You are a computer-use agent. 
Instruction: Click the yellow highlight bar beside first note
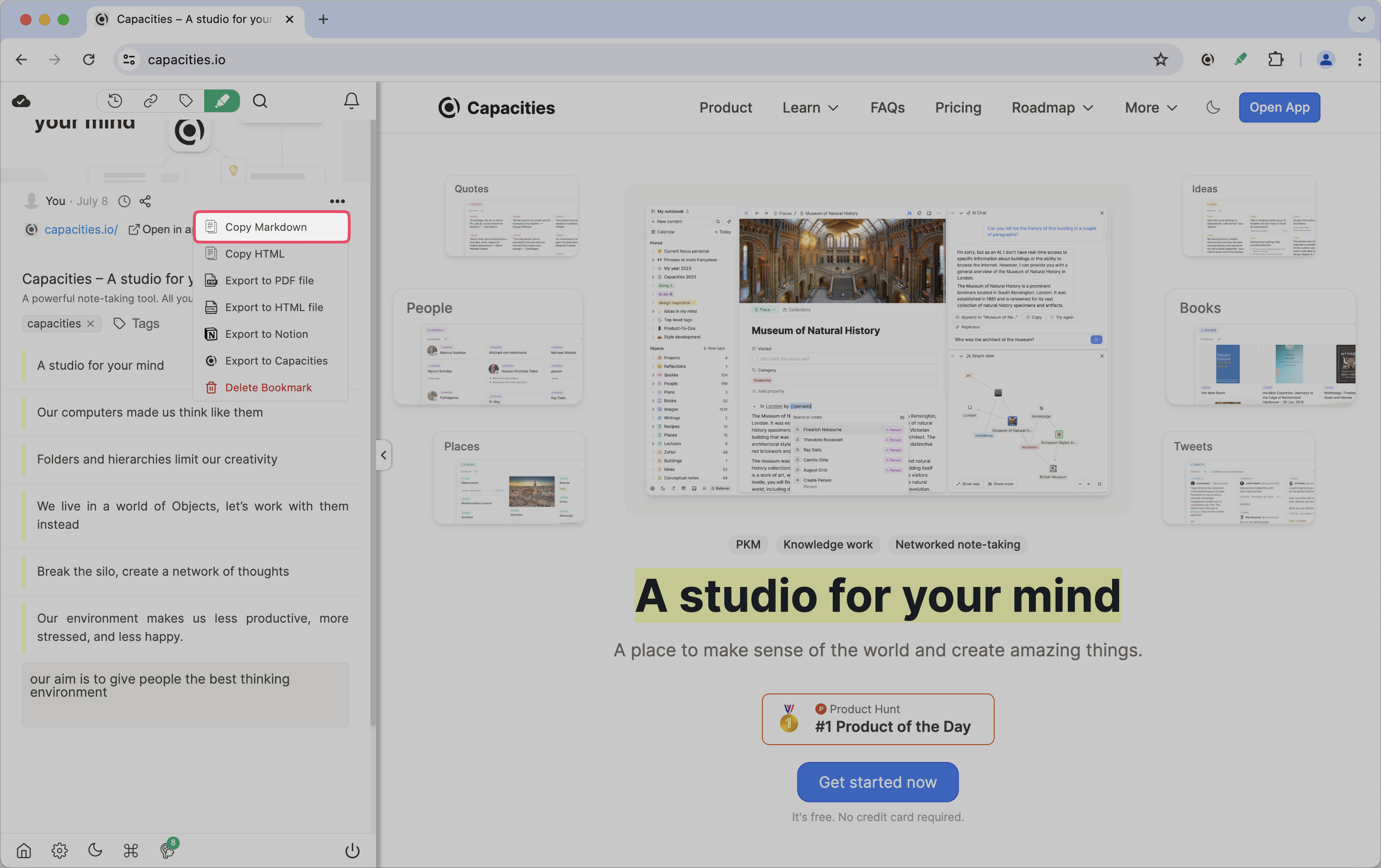point(24,366)
